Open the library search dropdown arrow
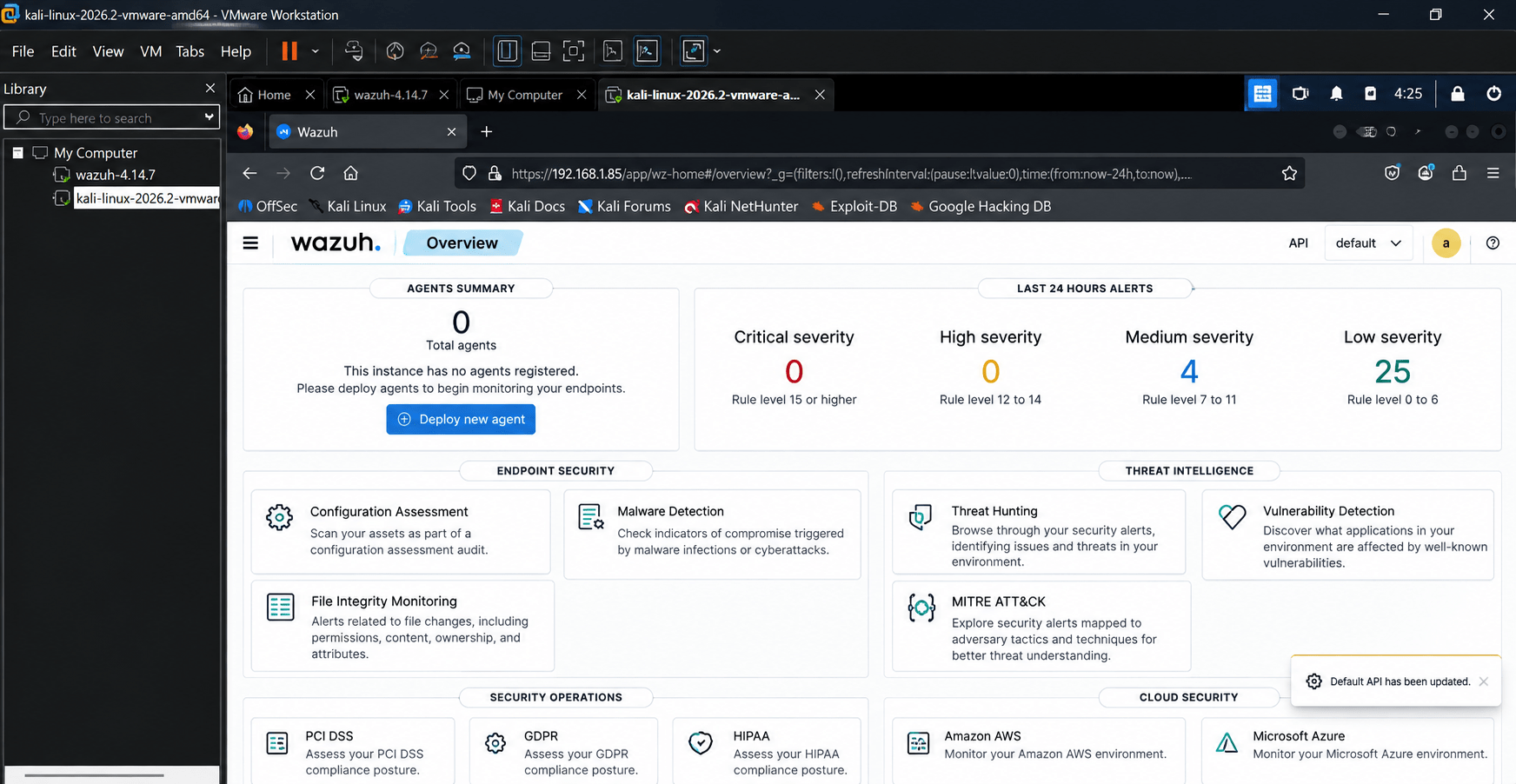This screenshot has height=784, width=1516. click(209, 116)
